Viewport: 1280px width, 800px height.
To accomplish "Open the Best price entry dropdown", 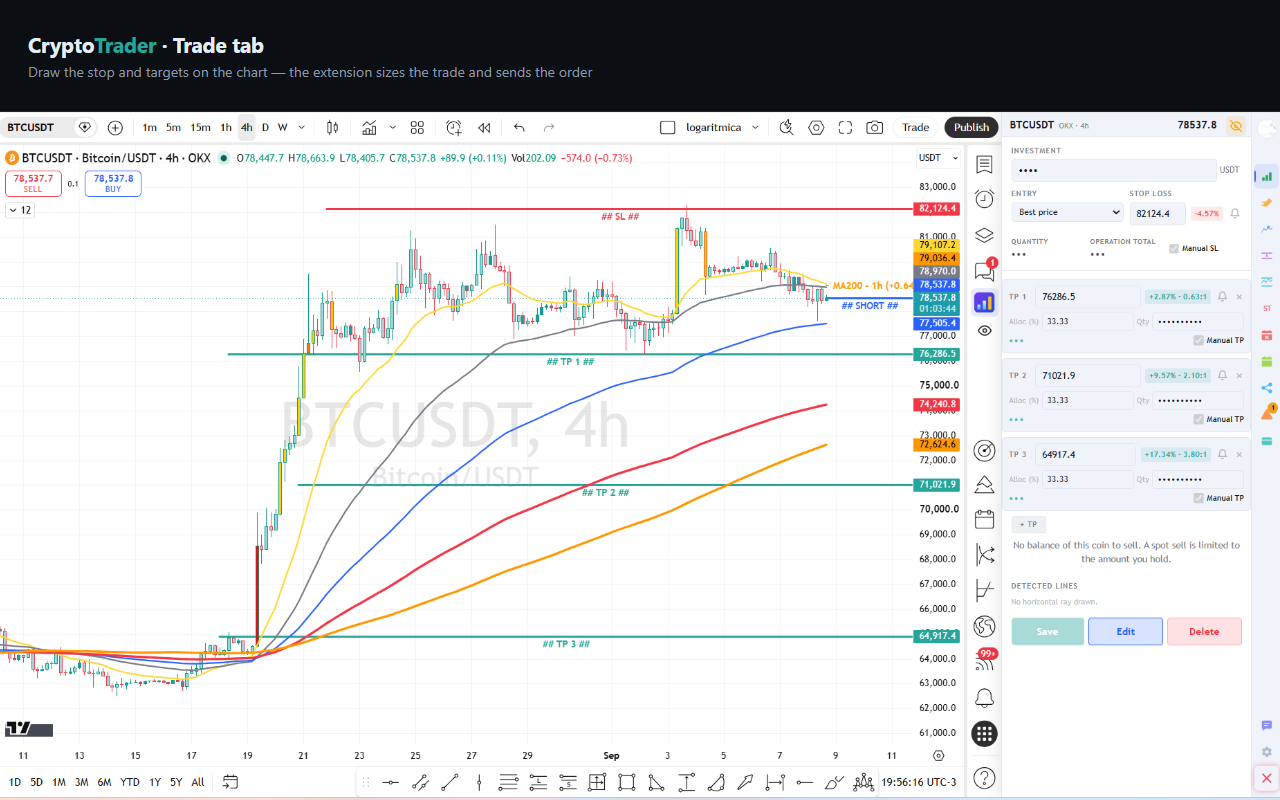I will (x=1067, y=212).
